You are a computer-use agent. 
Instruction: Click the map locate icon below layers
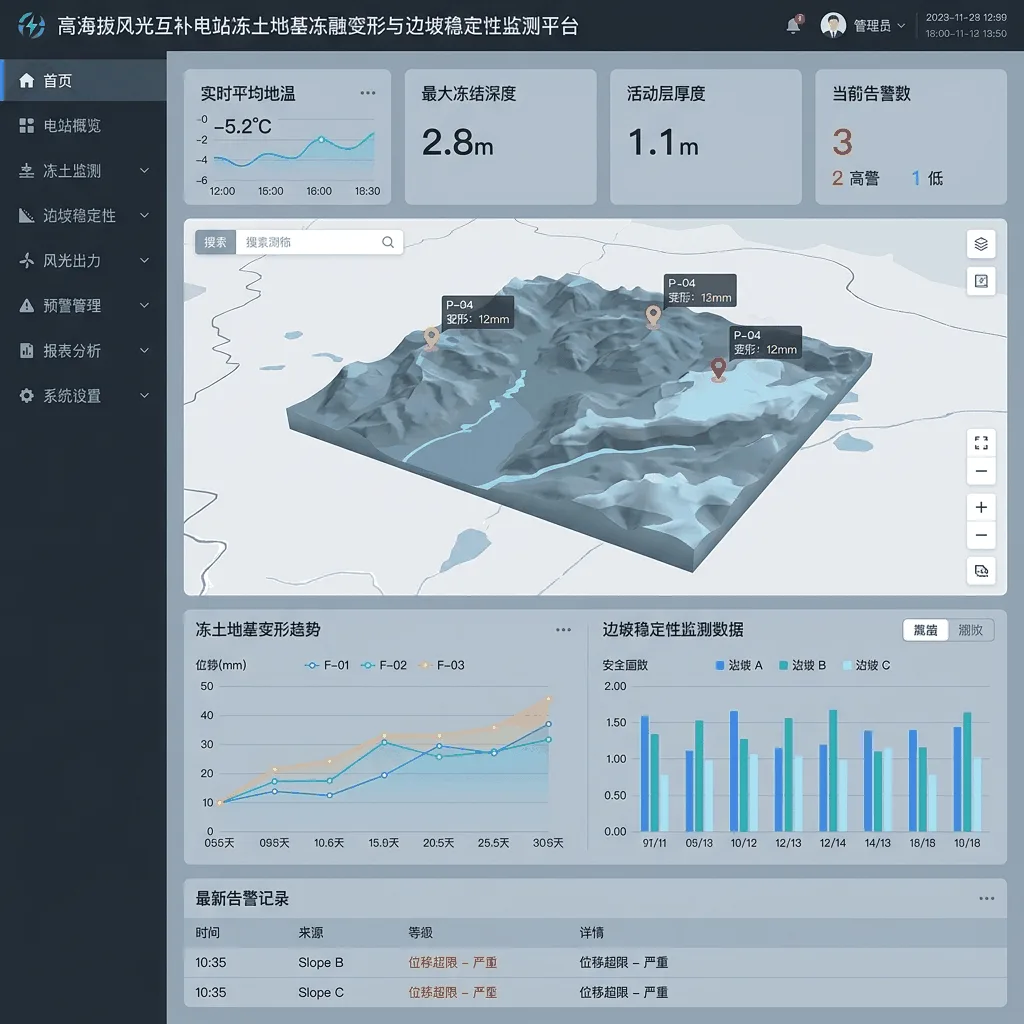[x=981, y=281]
